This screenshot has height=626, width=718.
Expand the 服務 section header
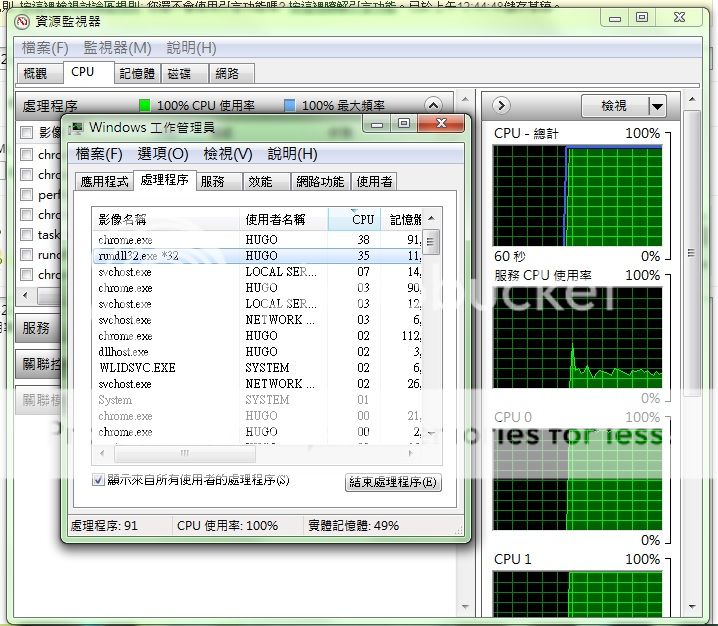pos(39,328)
